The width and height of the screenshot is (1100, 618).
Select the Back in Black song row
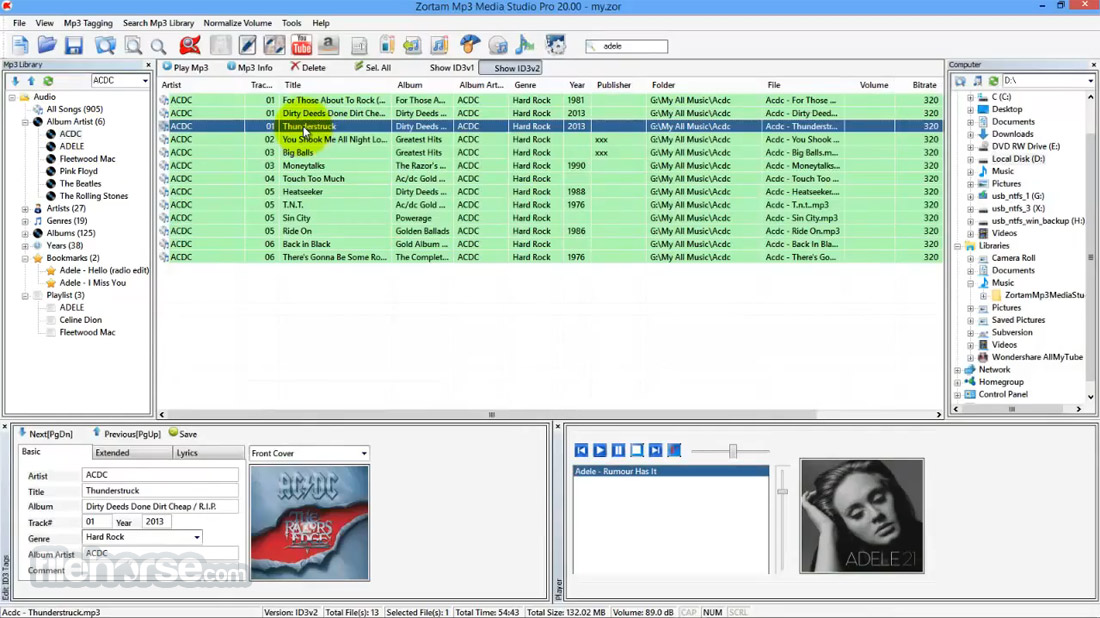549,244
